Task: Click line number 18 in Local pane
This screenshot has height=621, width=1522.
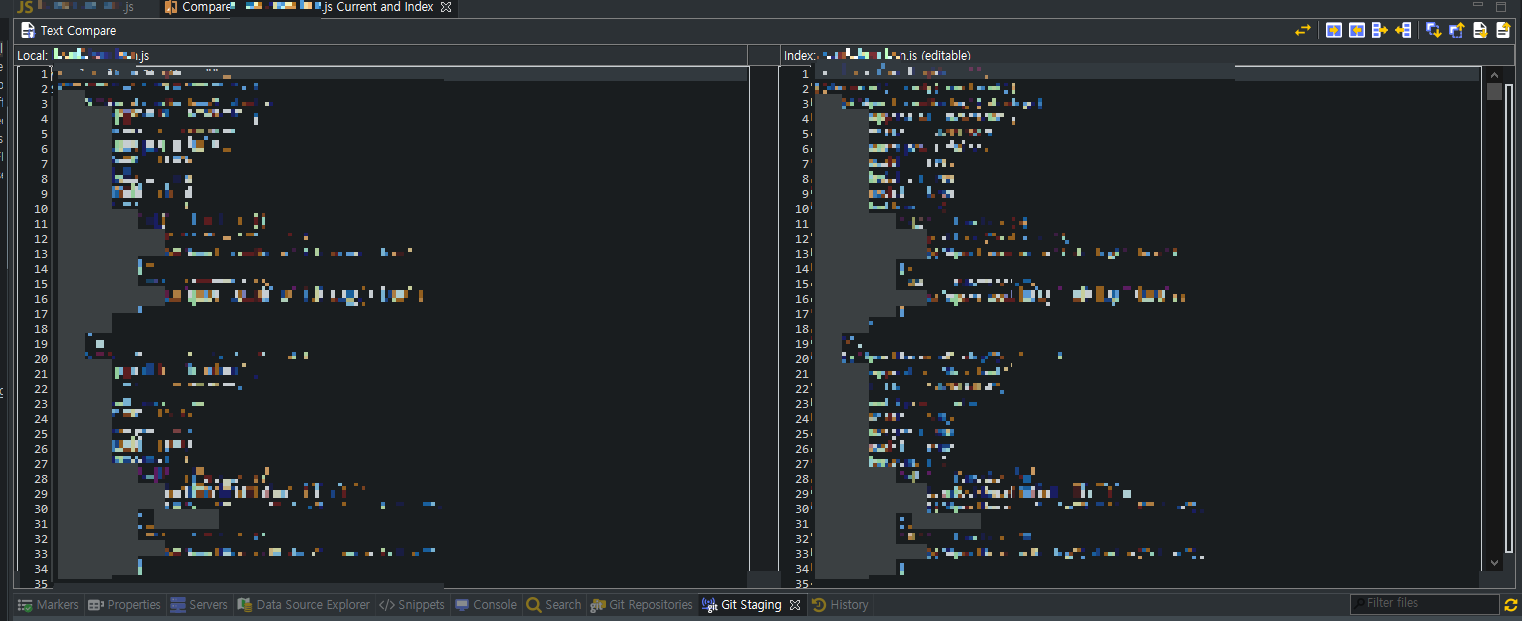Action: point(41,329)
